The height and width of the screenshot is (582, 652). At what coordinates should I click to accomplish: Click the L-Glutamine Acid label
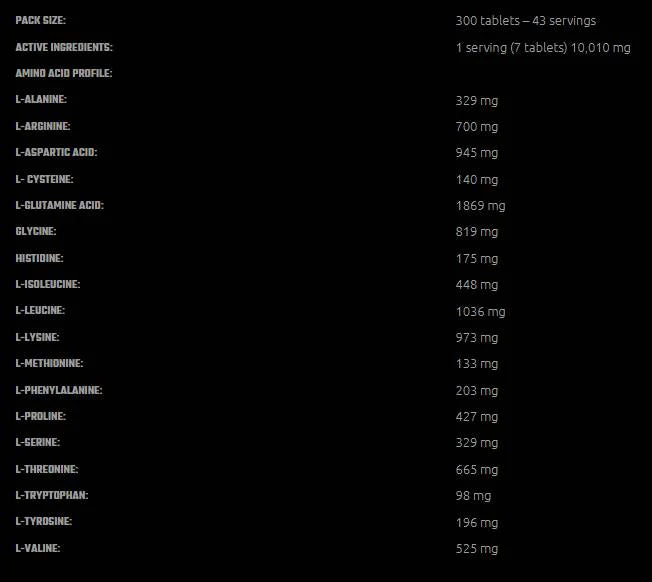click(59, 205)
